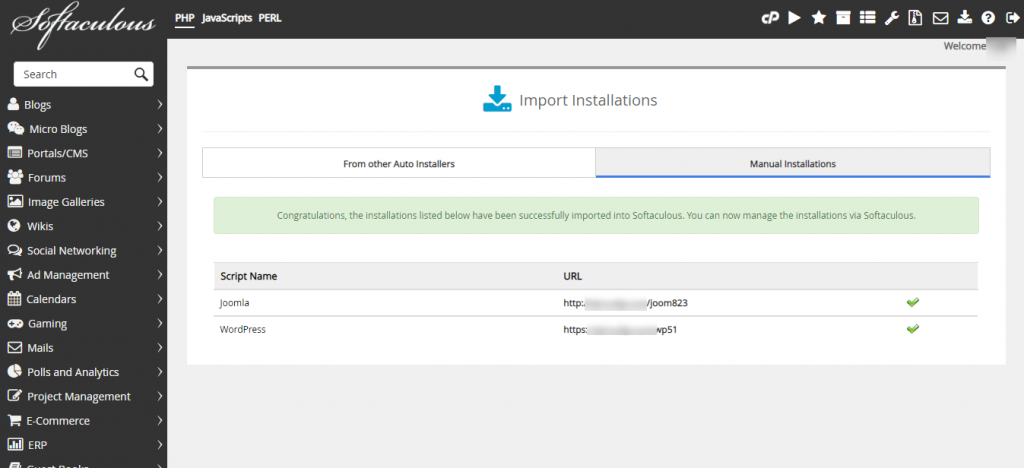This screenshot has height=468, width=1024.
Task: Show all installations via the box icon
Action: tap(843, 18)
